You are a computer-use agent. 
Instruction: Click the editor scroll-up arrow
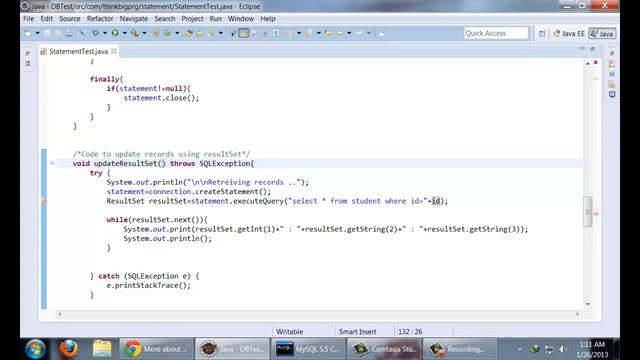click(x=588, y=63)
